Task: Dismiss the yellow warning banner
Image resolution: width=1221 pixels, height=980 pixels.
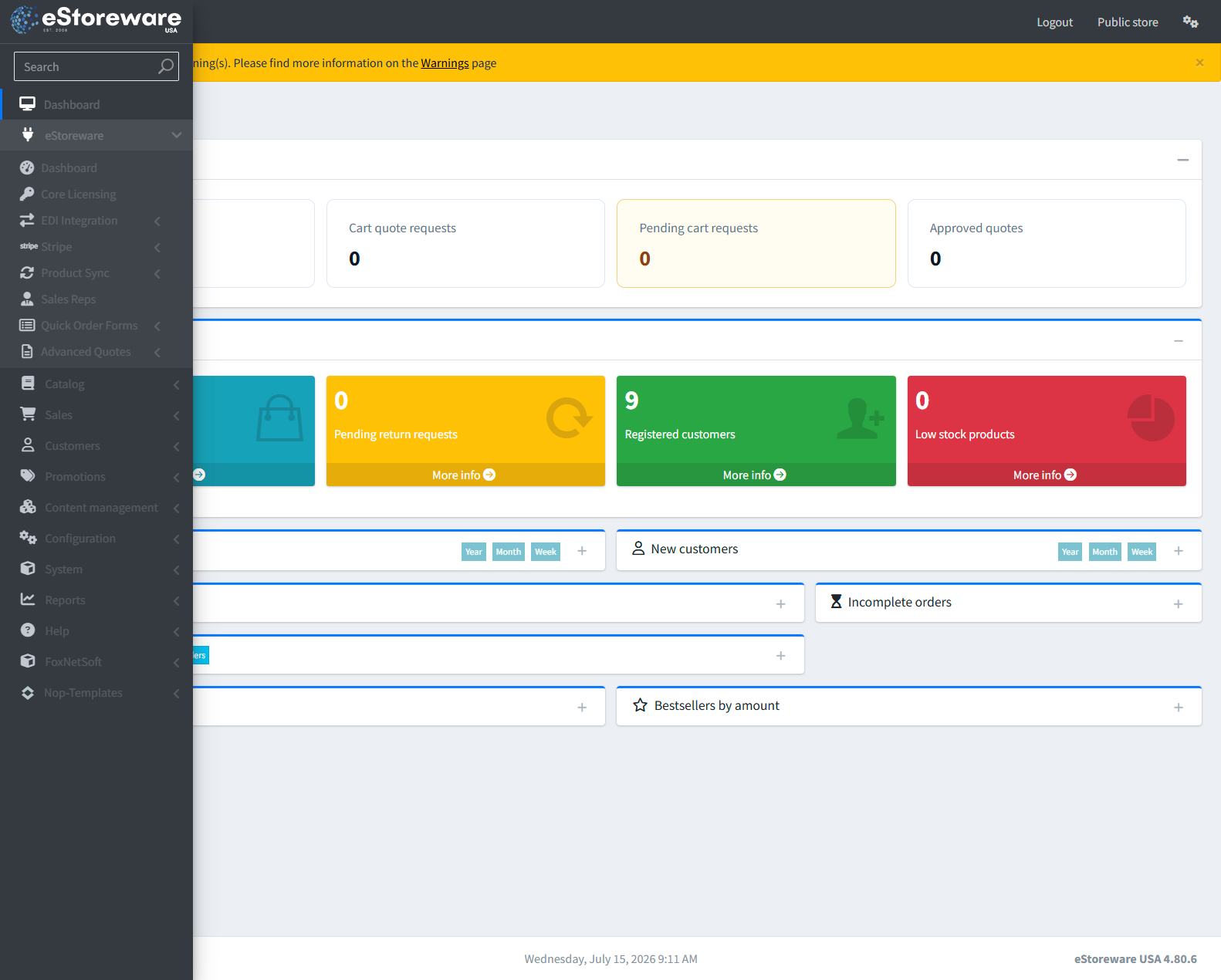Action: [x=1199, y=63]
